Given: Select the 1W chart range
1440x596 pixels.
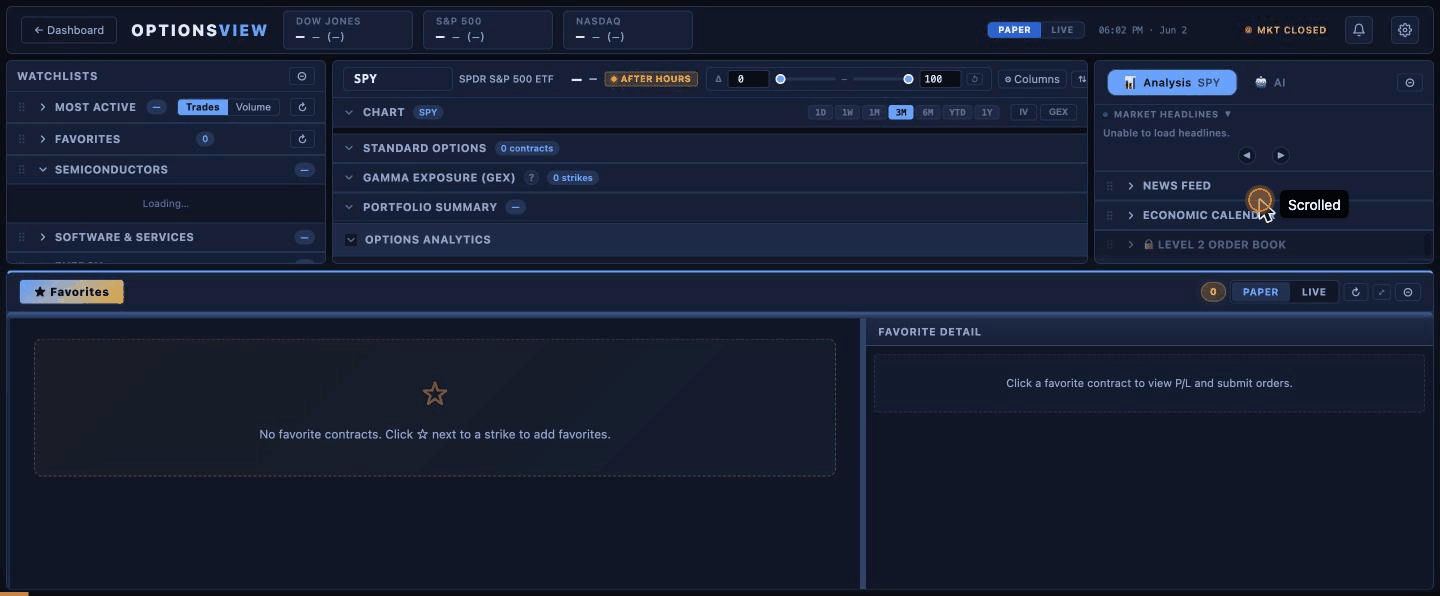Looking at the screenshot, I should (847, 113).
